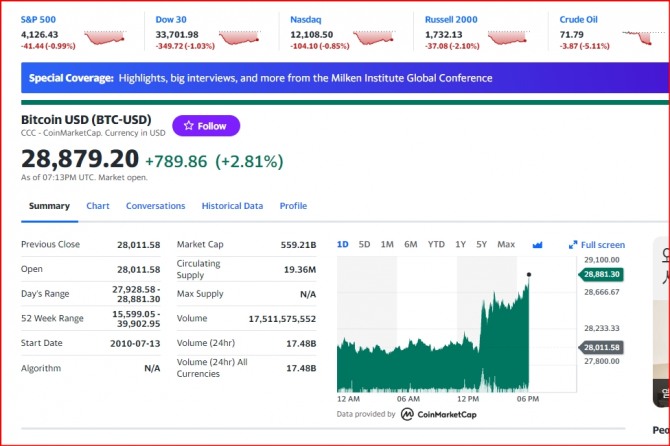Click the star icon in Follow button
The width and height of the screenshot is (670, 446).
point(188,126)
